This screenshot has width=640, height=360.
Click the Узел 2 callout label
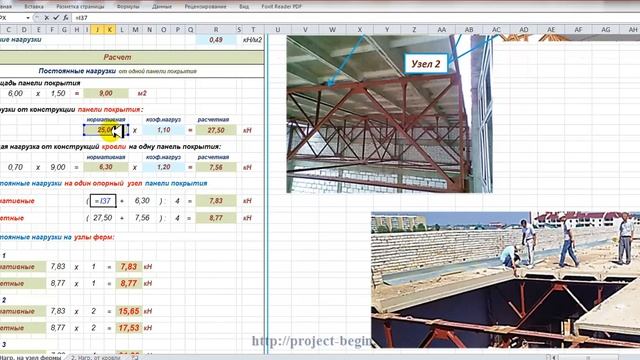point(426,64)
